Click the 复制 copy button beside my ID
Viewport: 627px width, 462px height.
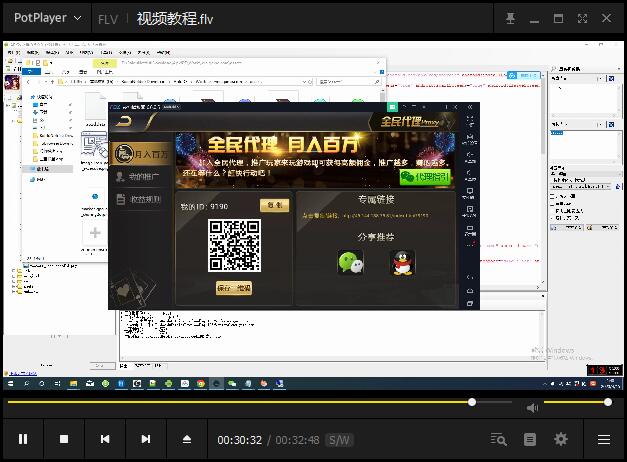pyautogui.click(x=274, y=205)
